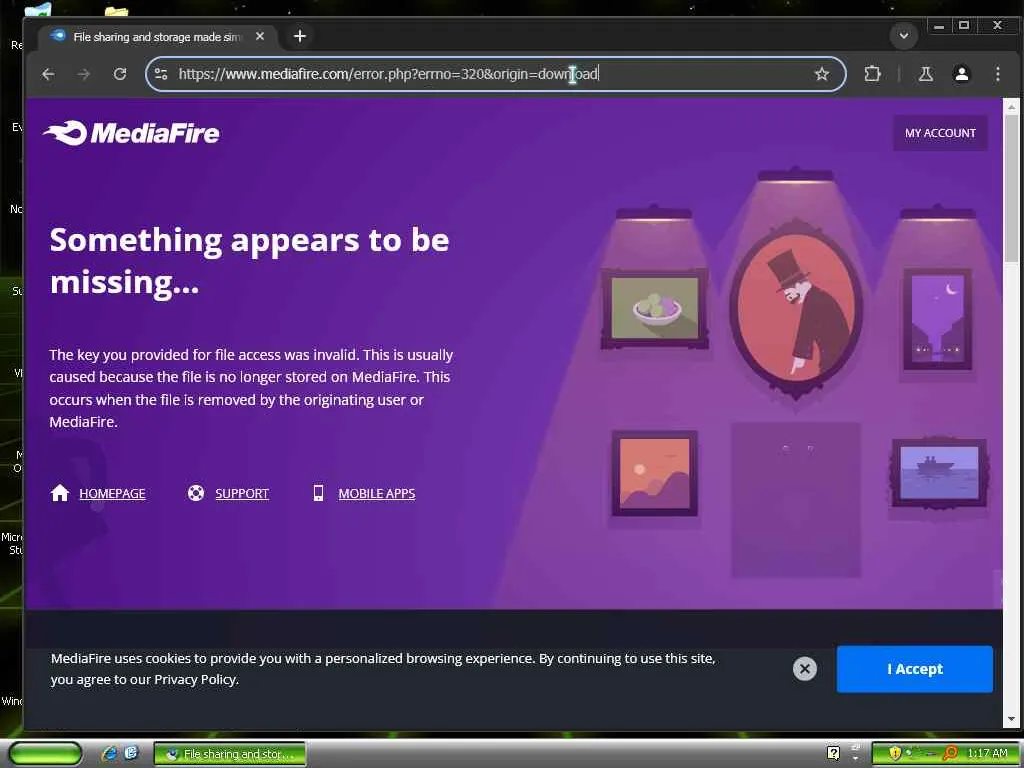Minimize the browser window
This screenshot has height=768, width=1024.
(x=938, y=26)
